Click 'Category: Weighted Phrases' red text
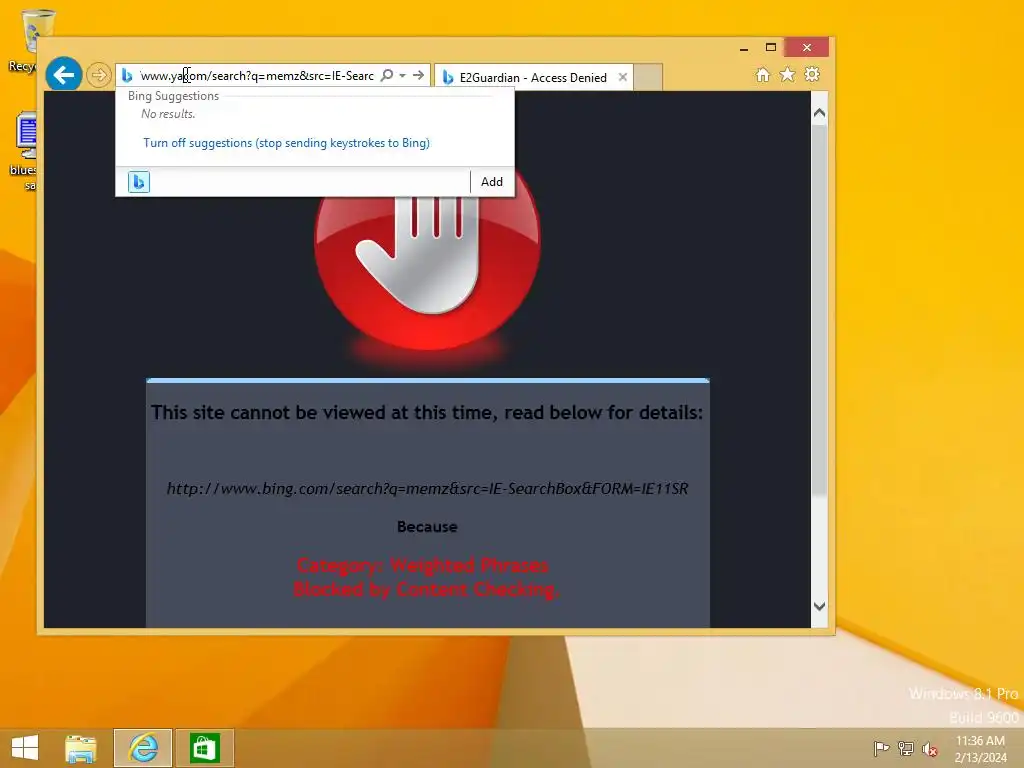Viewport: 1024px width, 768px height. click(x=423, y=566)
